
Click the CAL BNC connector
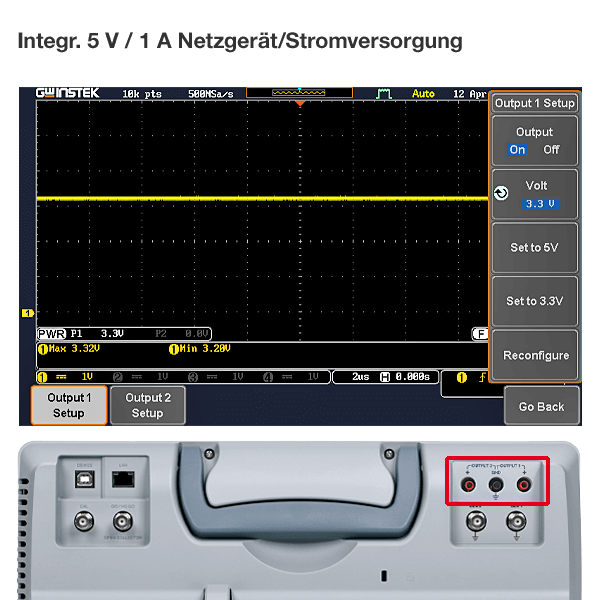click(x=84, y=521)
